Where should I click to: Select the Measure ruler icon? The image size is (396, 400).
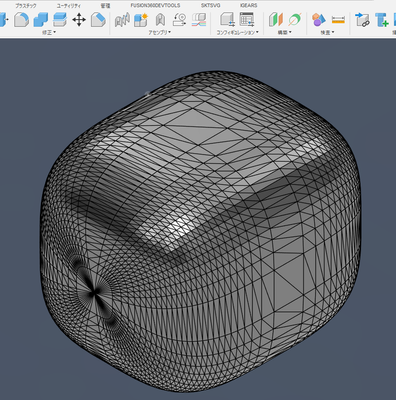tap(338, 20)
